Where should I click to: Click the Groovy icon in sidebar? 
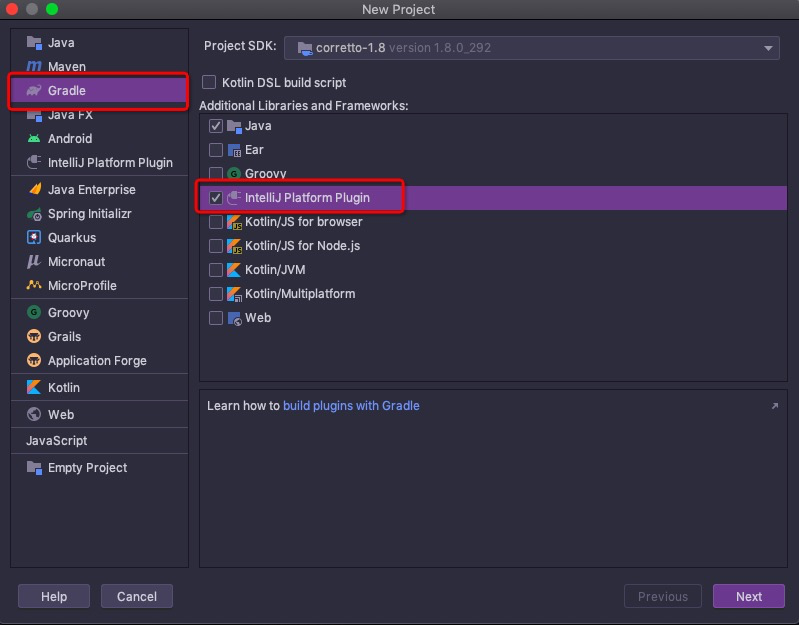34,312
